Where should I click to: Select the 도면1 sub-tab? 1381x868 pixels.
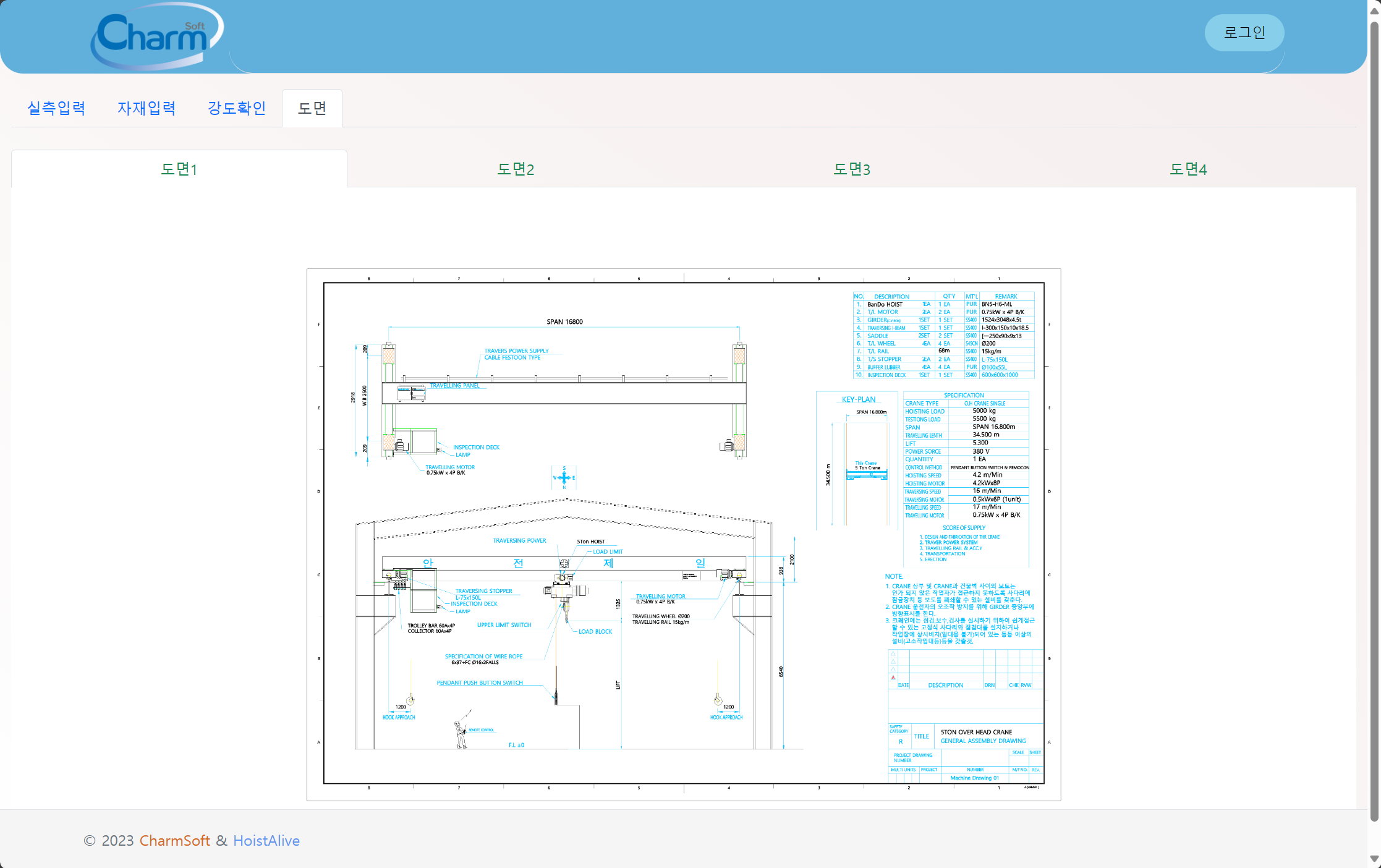(179, 169)
